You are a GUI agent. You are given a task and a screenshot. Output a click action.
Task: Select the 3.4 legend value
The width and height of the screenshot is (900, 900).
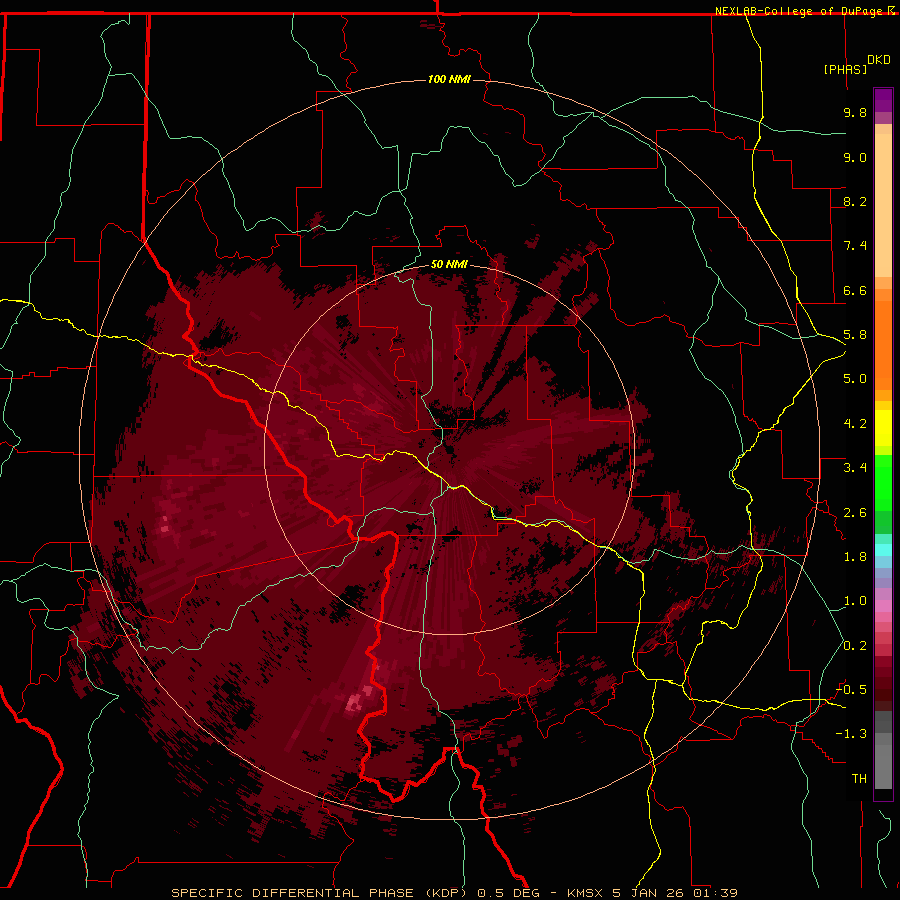(x=855, y=468)
